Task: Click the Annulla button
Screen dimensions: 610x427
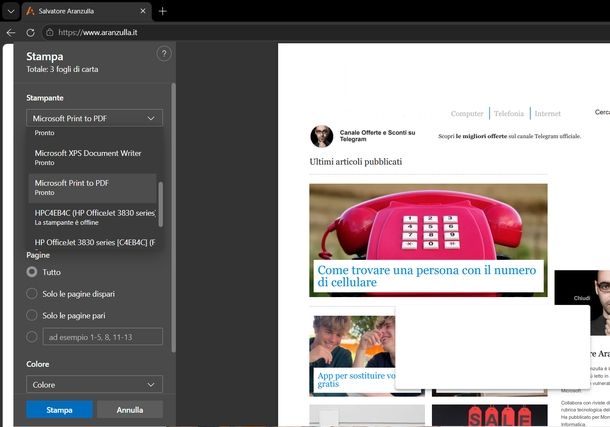Action: point(130,410)
